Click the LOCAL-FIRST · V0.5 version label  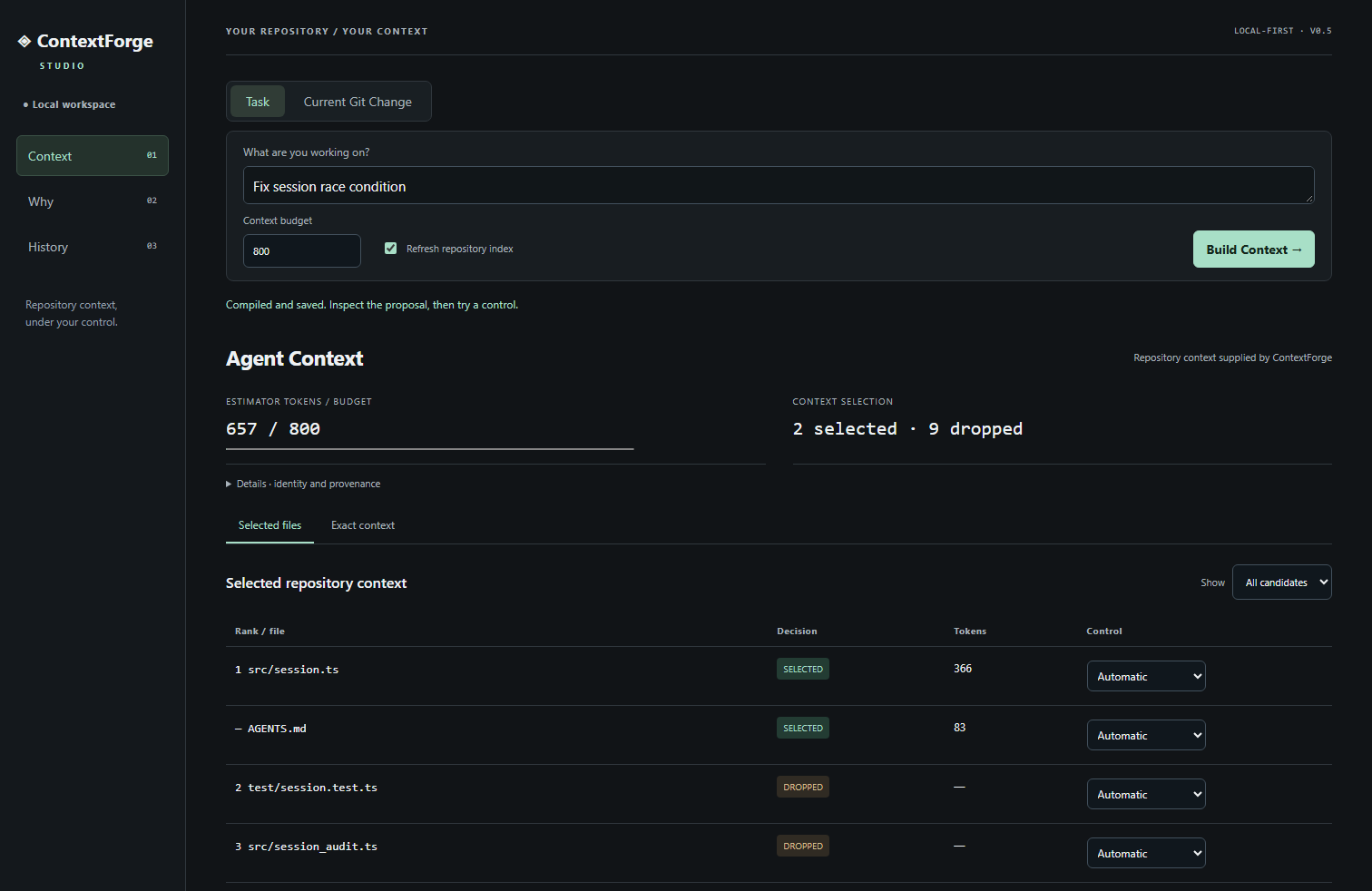coord(1283,31)
